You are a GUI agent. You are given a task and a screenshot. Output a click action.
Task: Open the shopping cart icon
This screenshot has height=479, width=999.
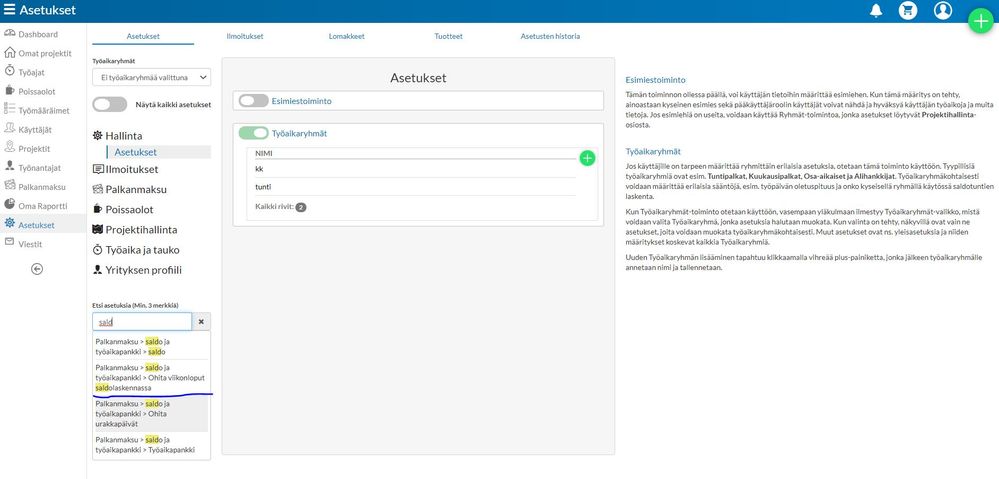point(908,10)
